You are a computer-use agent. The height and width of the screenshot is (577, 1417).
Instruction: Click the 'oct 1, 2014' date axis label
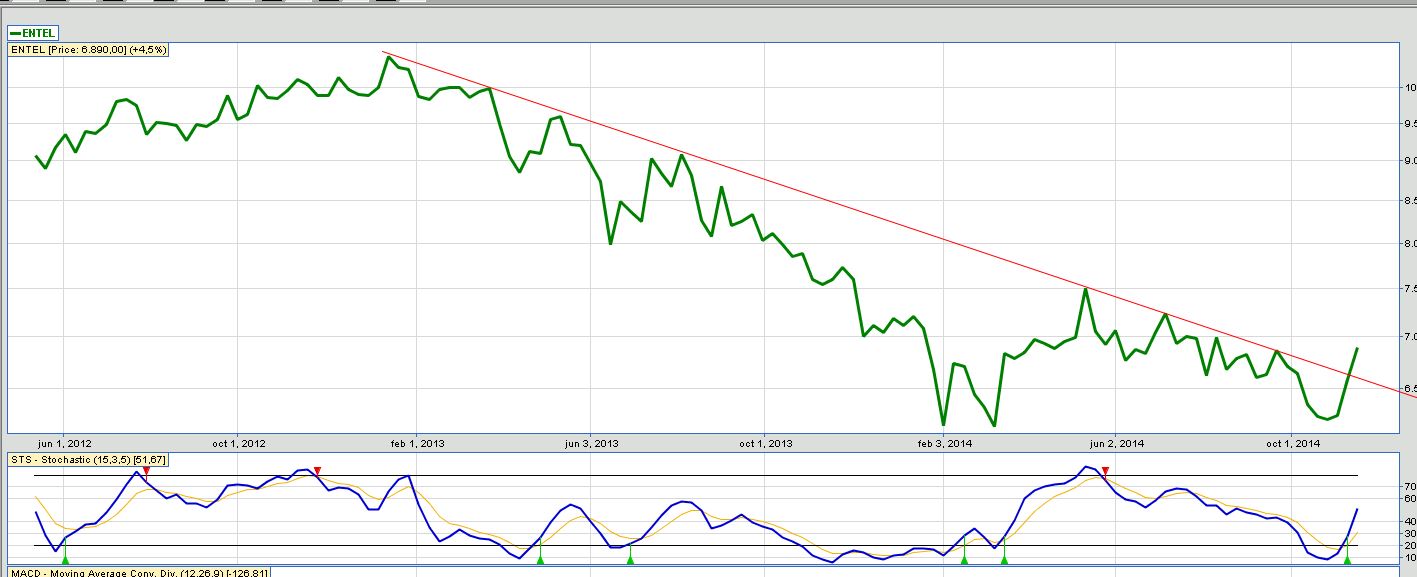[1292, 443]
